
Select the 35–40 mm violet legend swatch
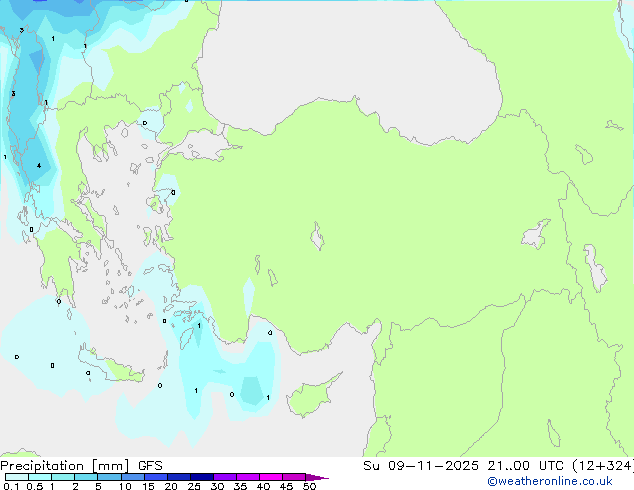click(247, 477)
